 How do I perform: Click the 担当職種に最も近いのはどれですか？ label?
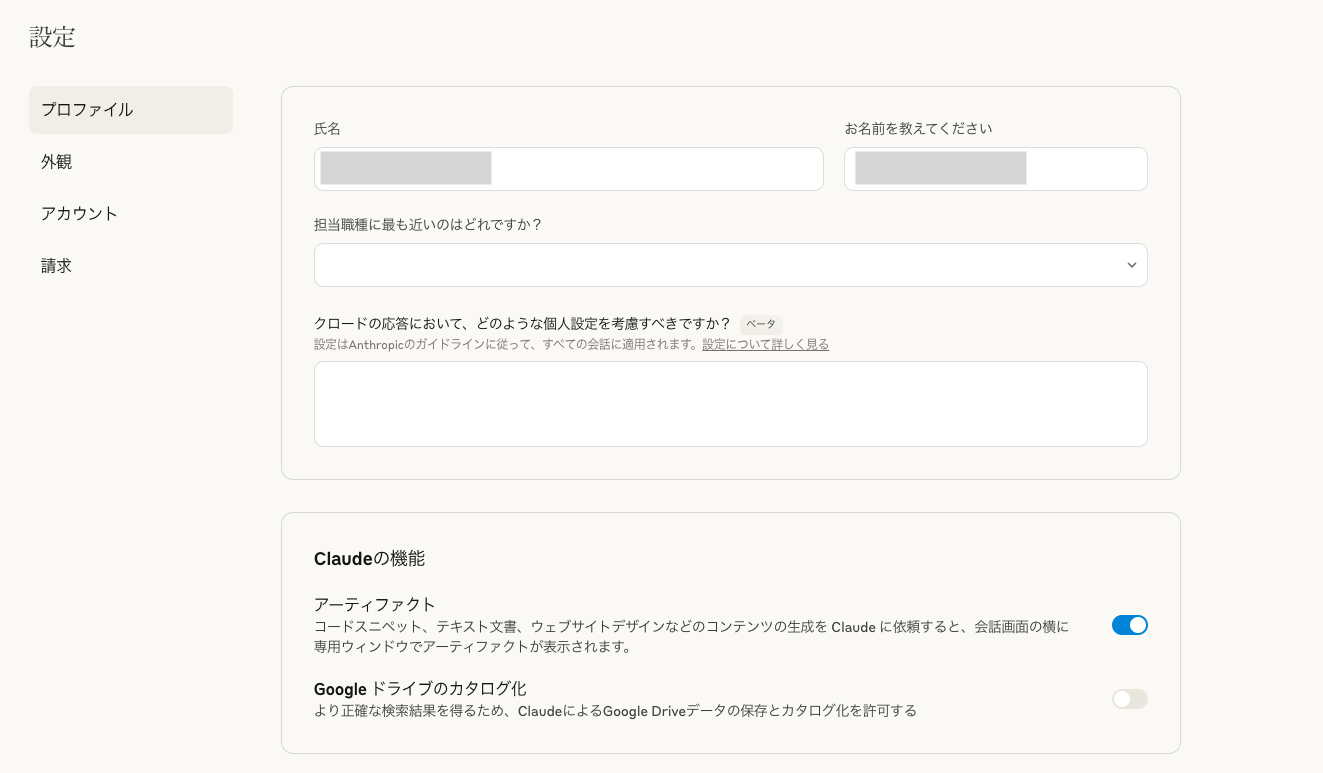coord(428,225)
